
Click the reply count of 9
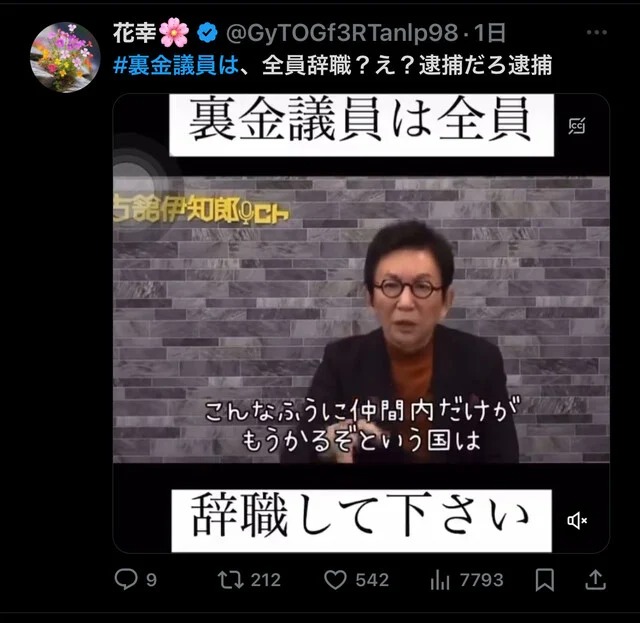(151, 580)
